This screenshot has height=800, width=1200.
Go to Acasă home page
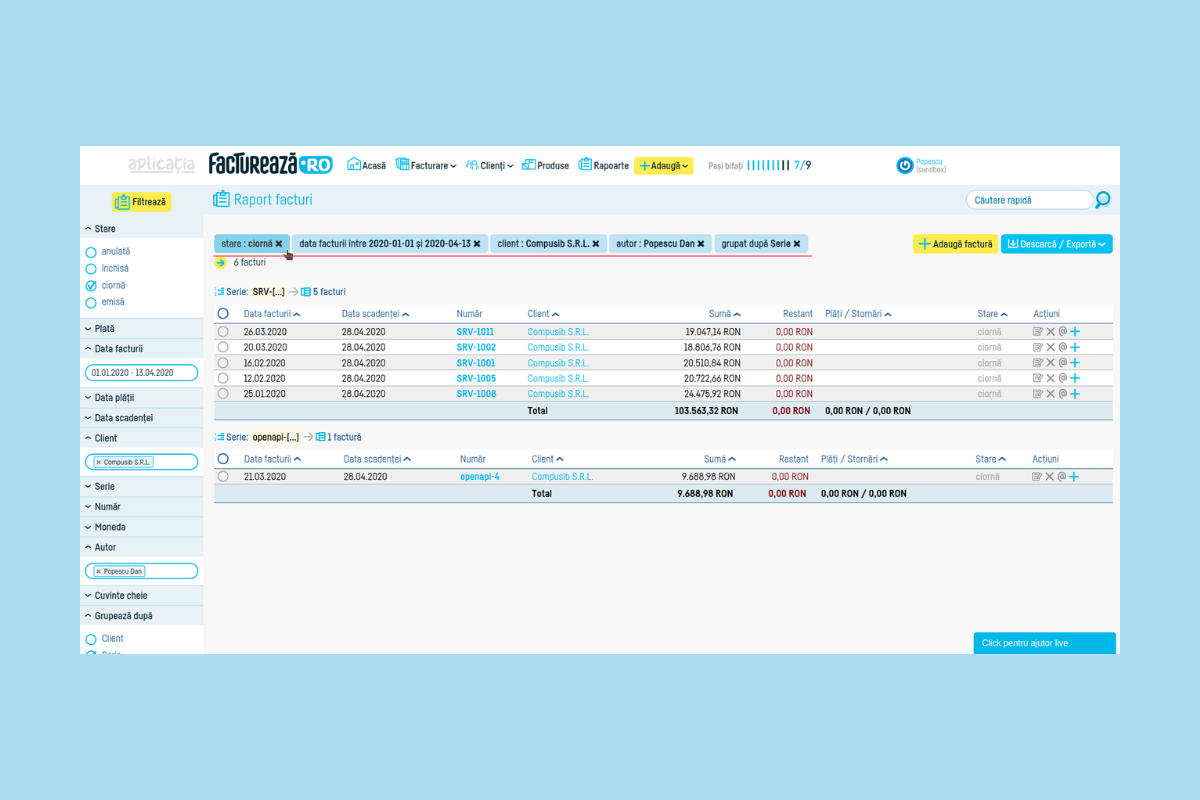click(x=366, y=165)
